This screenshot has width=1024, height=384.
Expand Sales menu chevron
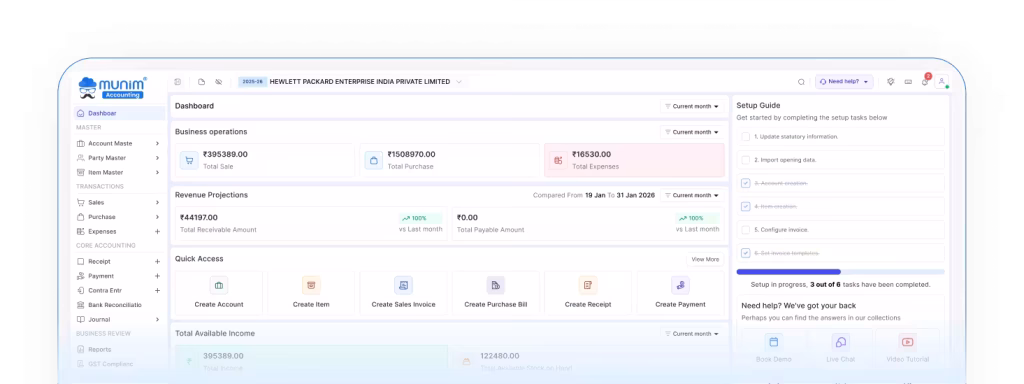pos(157,202)
